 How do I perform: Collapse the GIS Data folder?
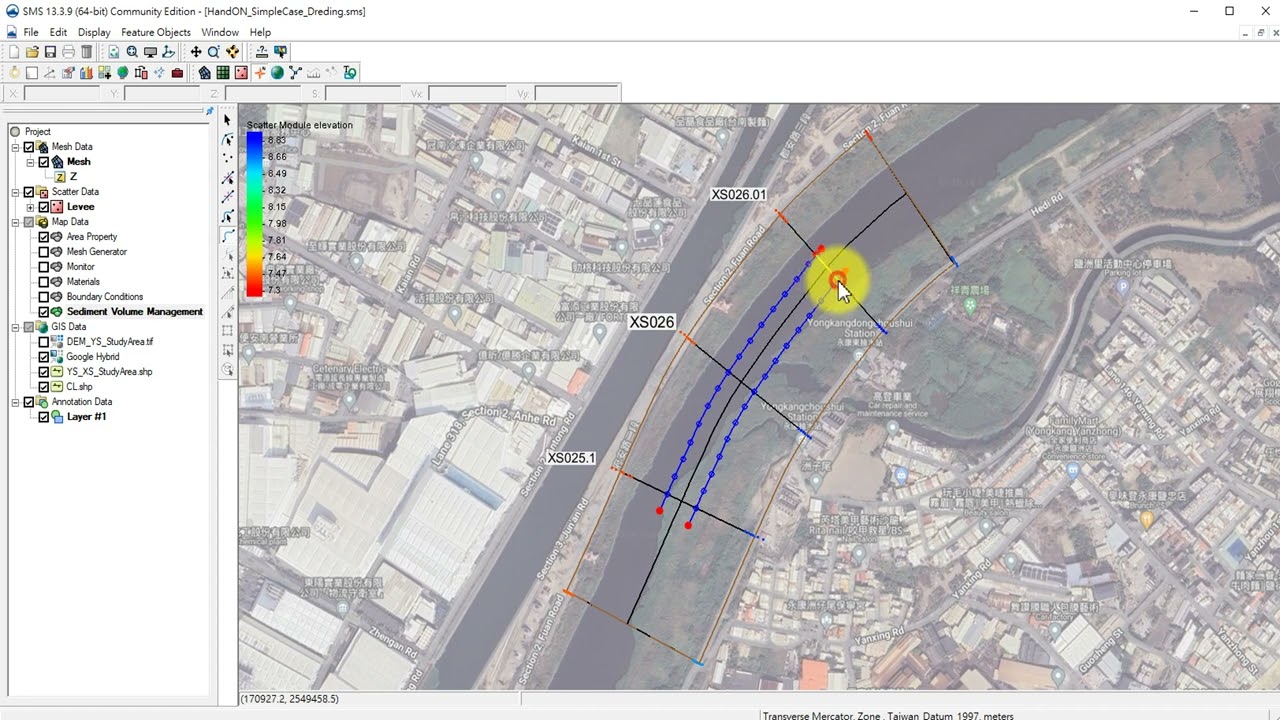[15, 327]
